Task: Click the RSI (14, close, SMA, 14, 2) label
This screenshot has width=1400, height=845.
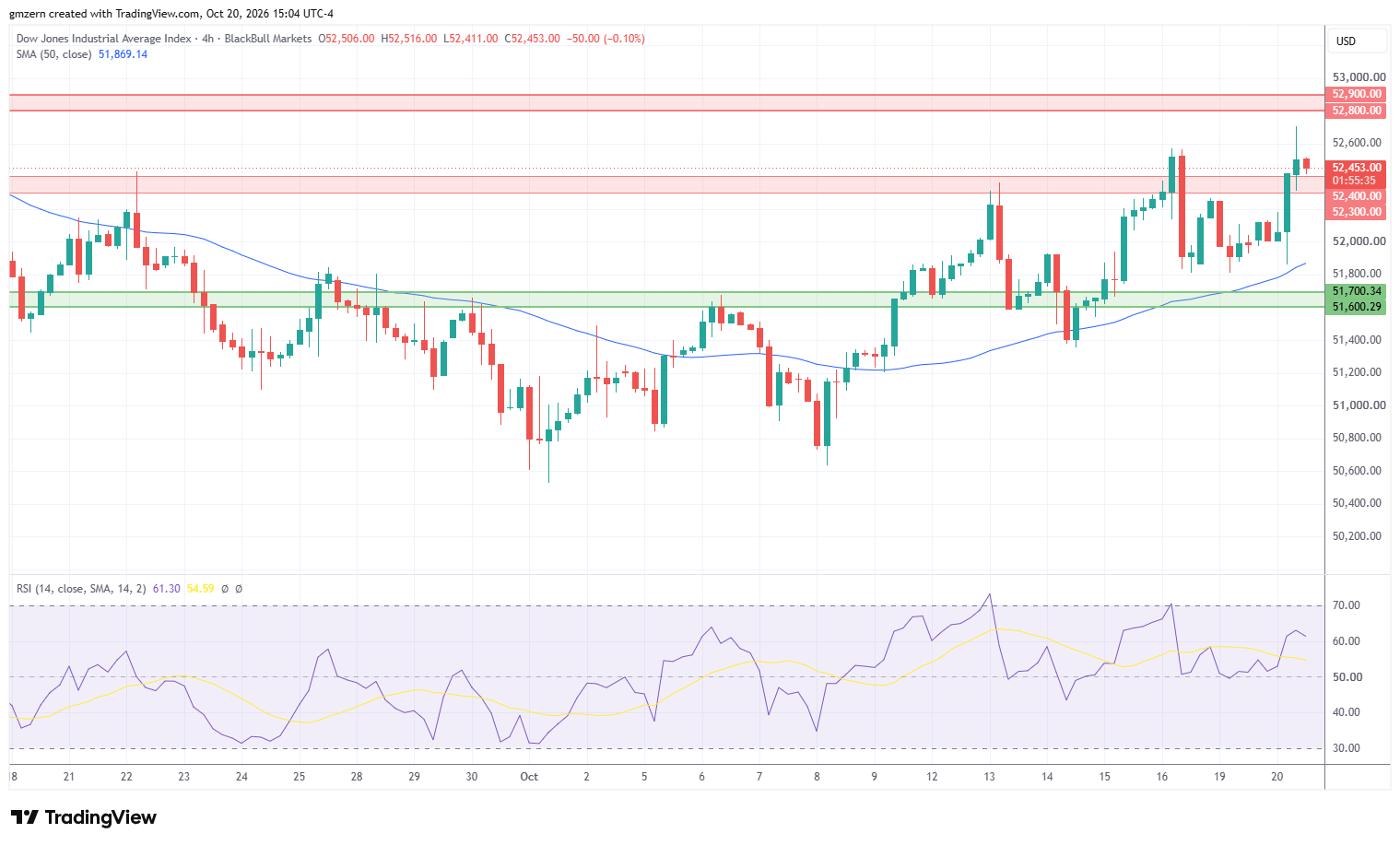Action: coord(81,588)
